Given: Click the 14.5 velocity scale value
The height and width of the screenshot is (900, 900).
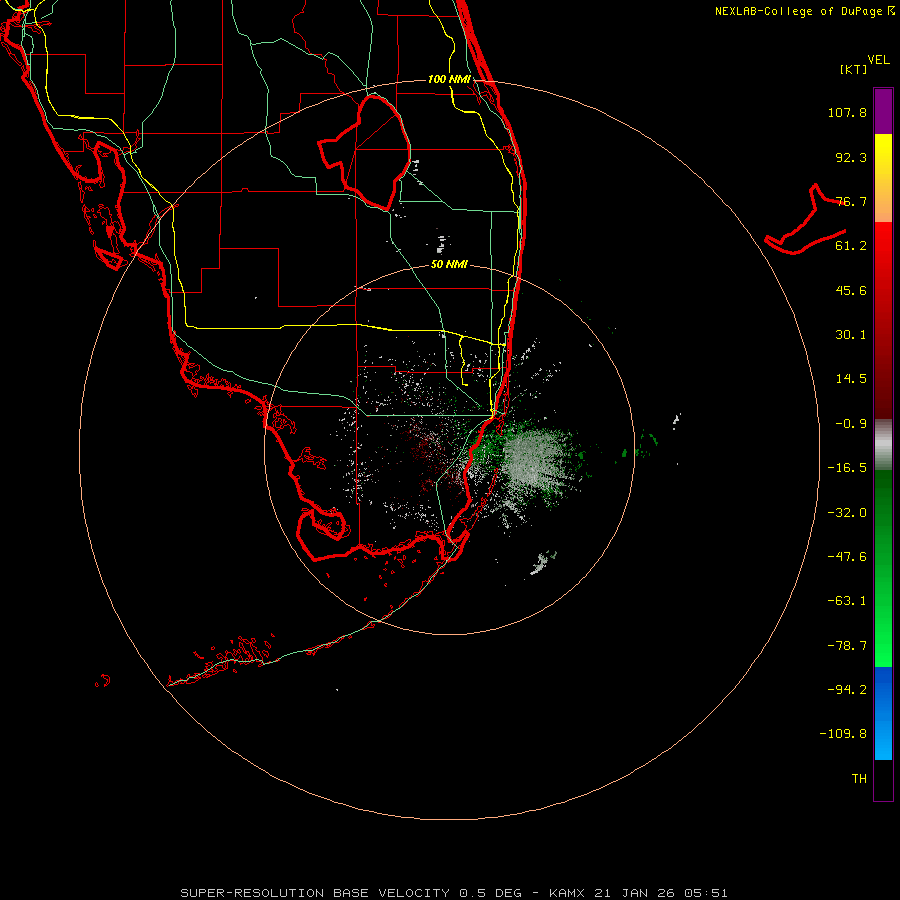Looking at the screenshot, I should (x=851, y=379).
